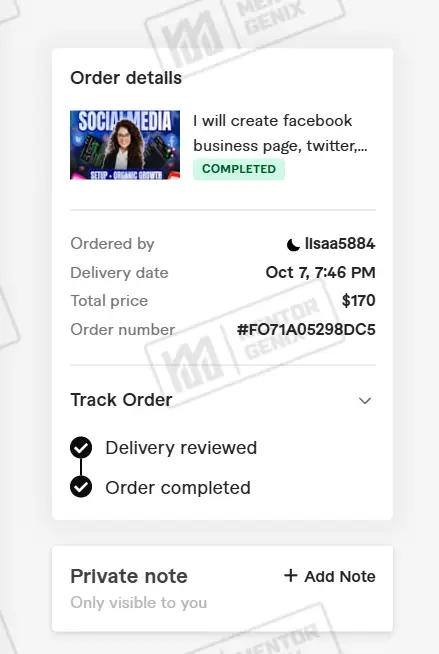Select order number #FO71A05298DC5
This screenshot has height=654, width=439.
pos(306,330)
